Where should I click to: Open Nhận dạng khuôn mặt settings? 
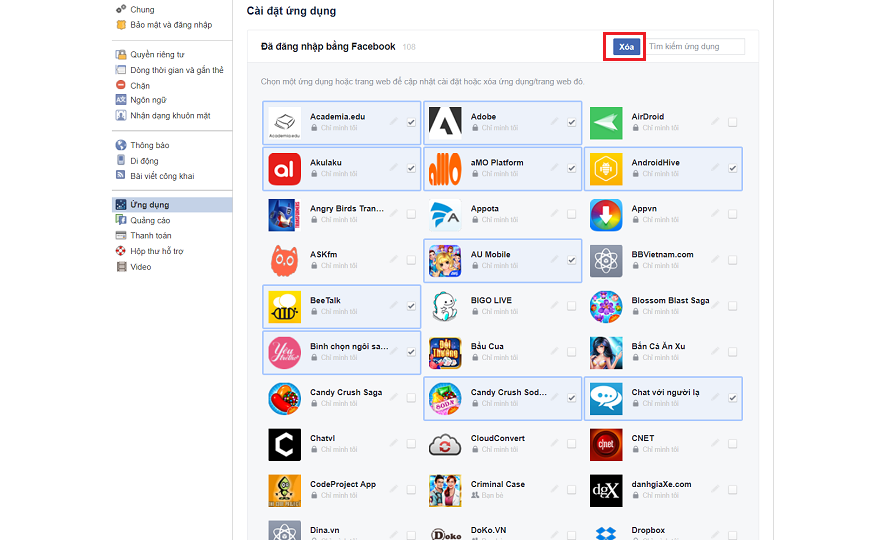pyautogui.click(x=172, y=116)
